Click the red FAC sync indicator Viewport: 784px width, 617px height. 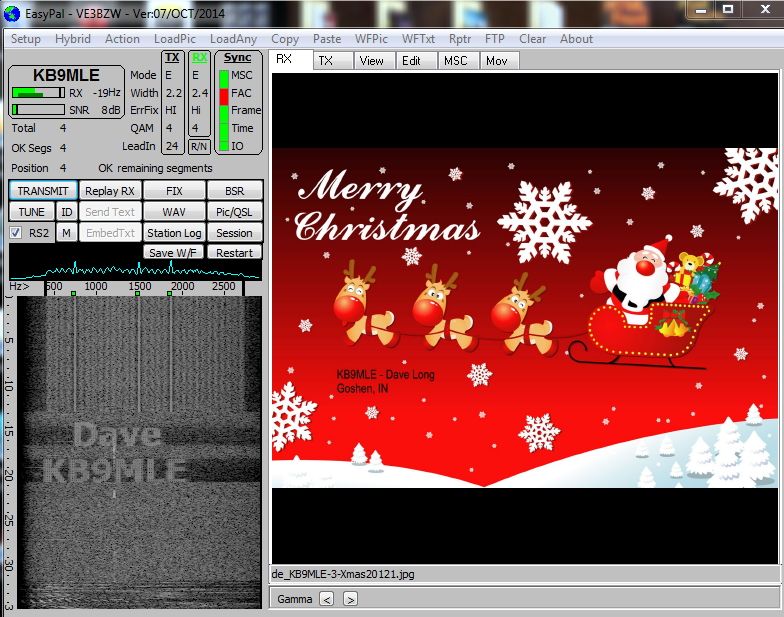(x=224, y=96)
